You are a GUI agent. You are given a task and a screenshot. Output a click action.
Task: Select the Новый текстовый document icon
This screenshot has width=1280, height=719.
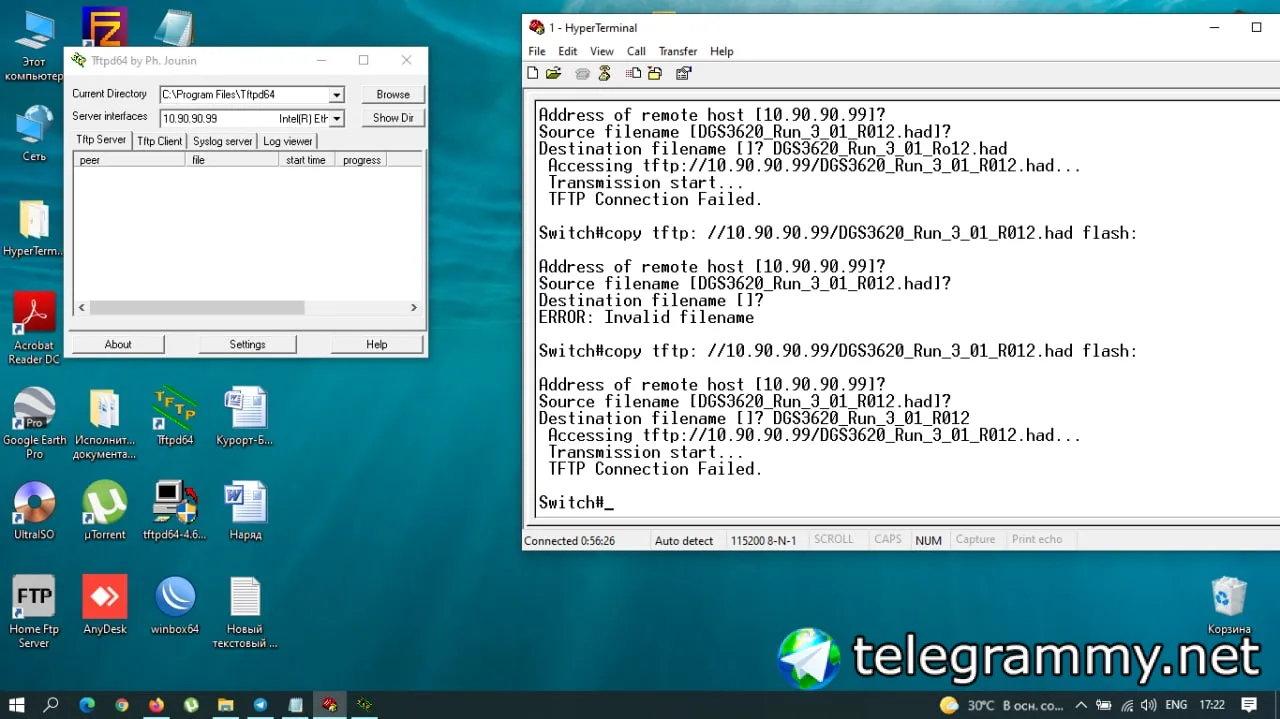pos(245,611)
